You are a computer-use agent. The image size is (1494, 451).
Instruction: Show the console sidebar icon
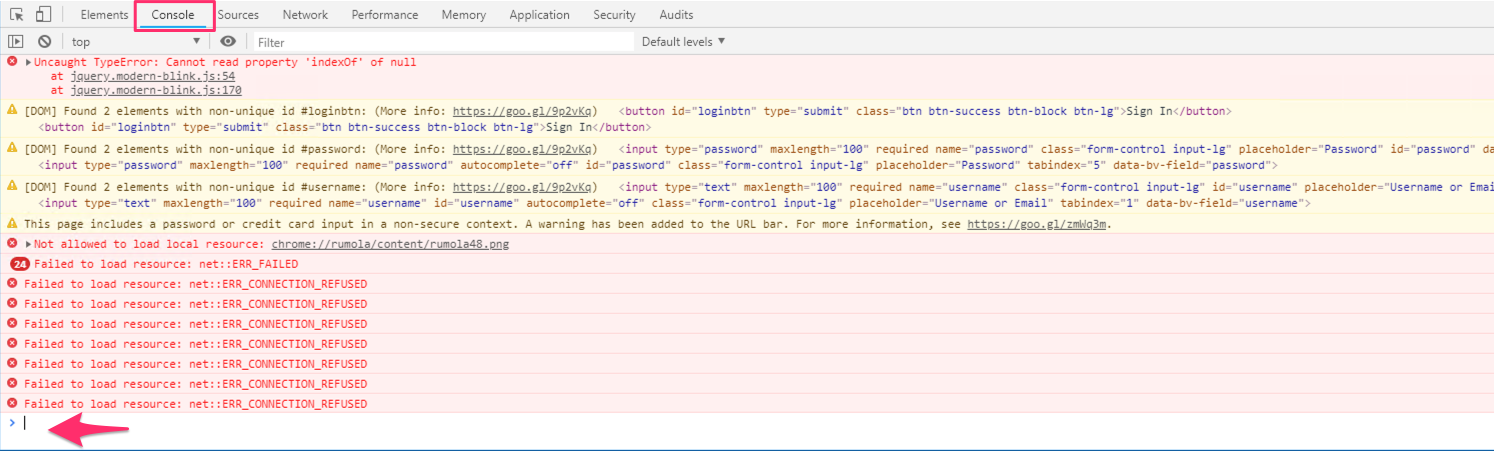(15, 42)
